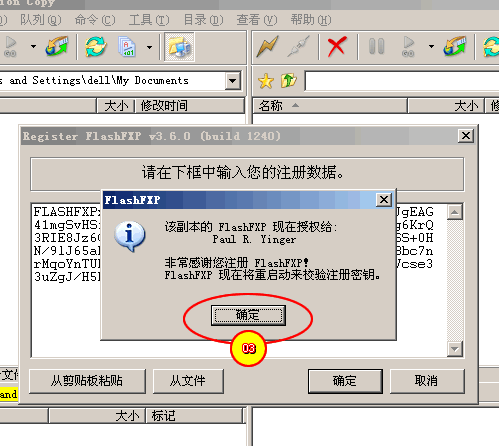Image resolution: width=499 pixels, height=446 pixels.
Task: Click the plug Disconnect icon
Action: click(299, 47)
